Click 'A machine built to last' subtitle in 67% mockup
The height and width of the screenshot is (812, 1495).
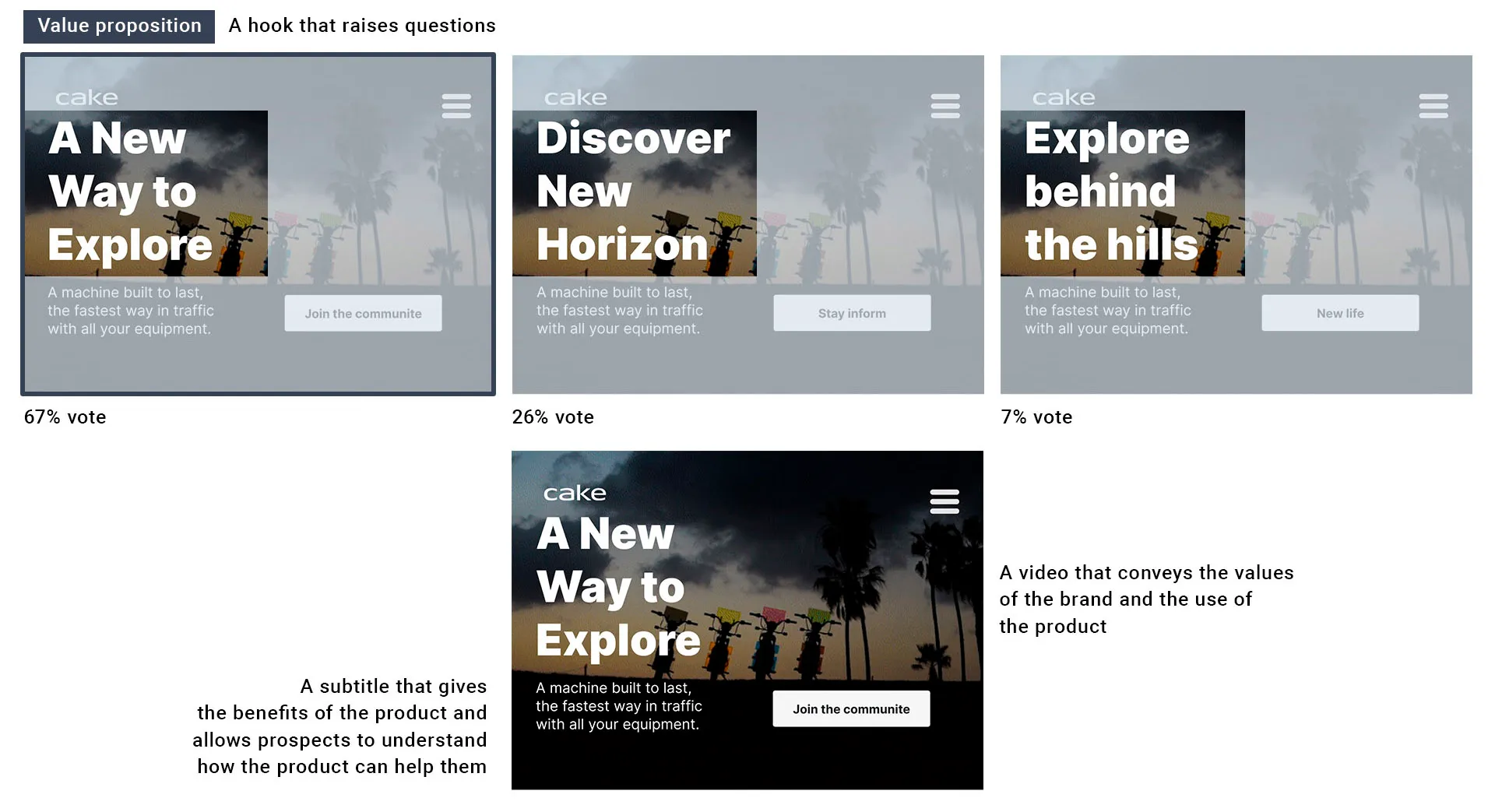click(x=130, y=311)
